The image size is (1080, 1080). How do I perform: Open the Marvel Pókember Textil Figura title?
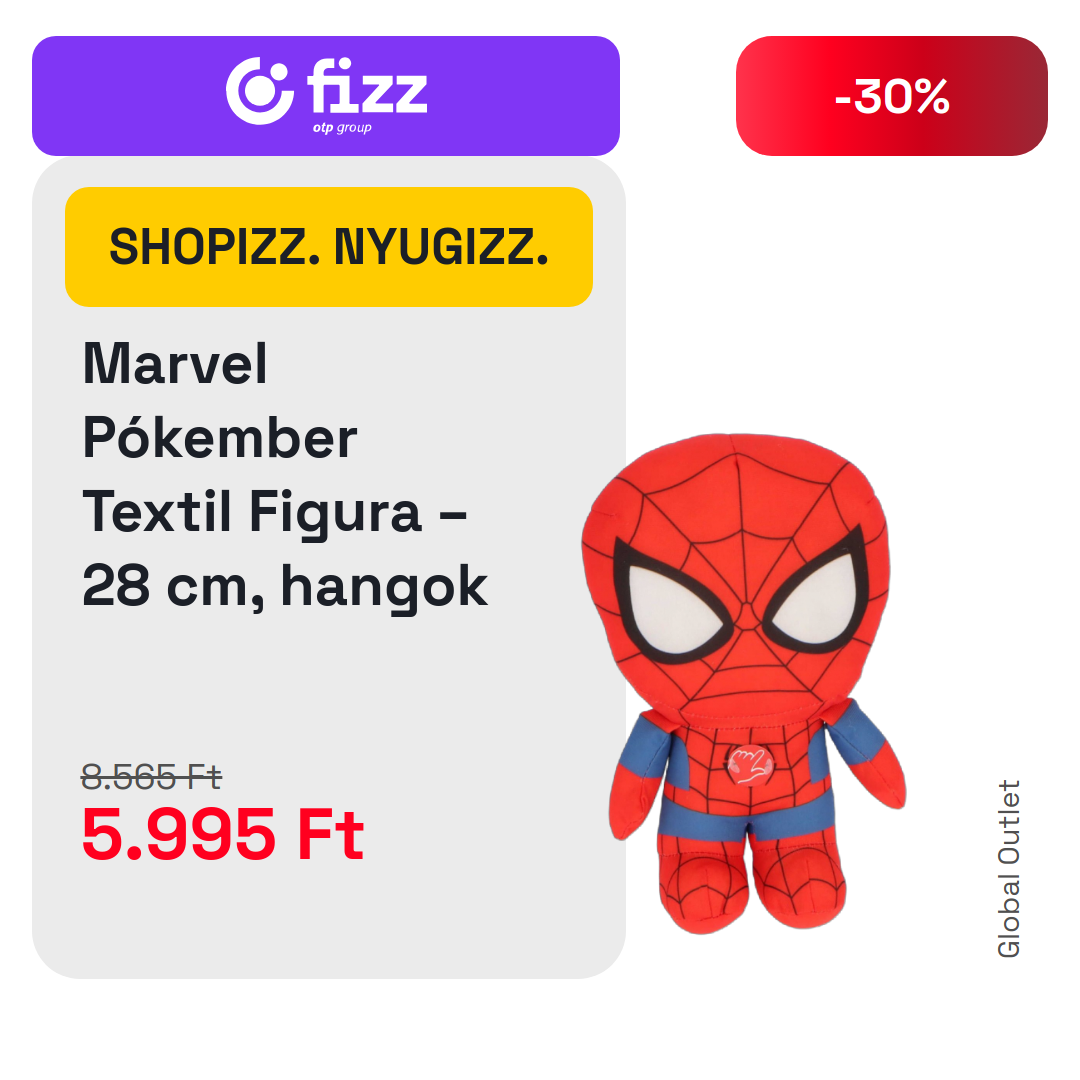tap(284, 475)
